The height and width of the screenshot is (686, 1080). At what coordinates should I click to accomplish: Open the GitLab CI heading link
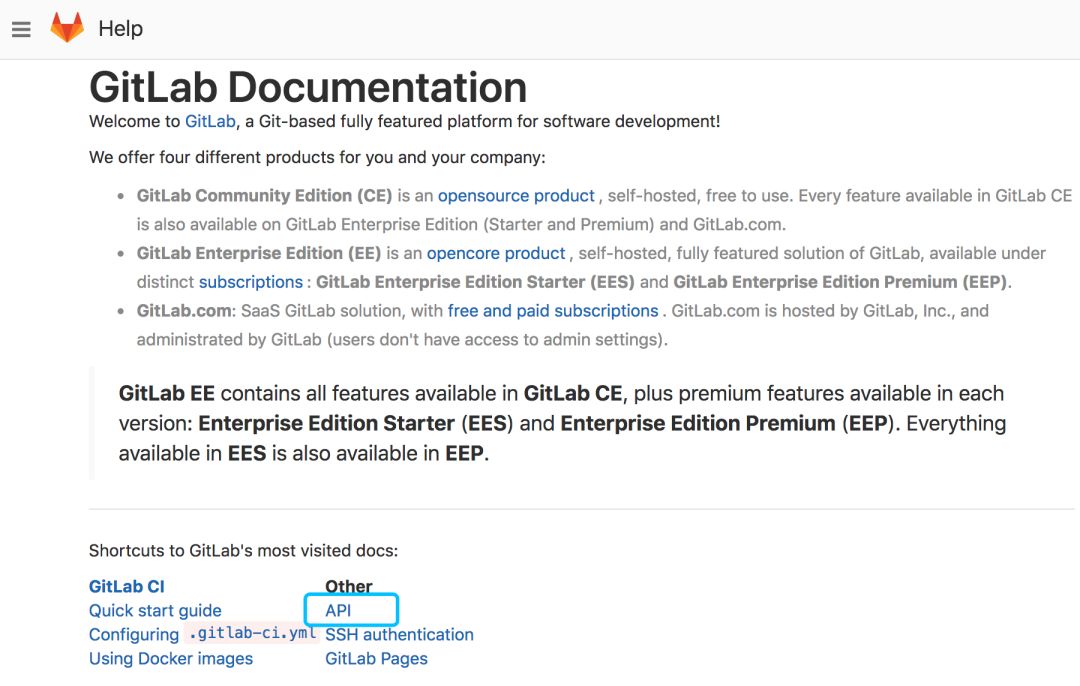point(127,586)
